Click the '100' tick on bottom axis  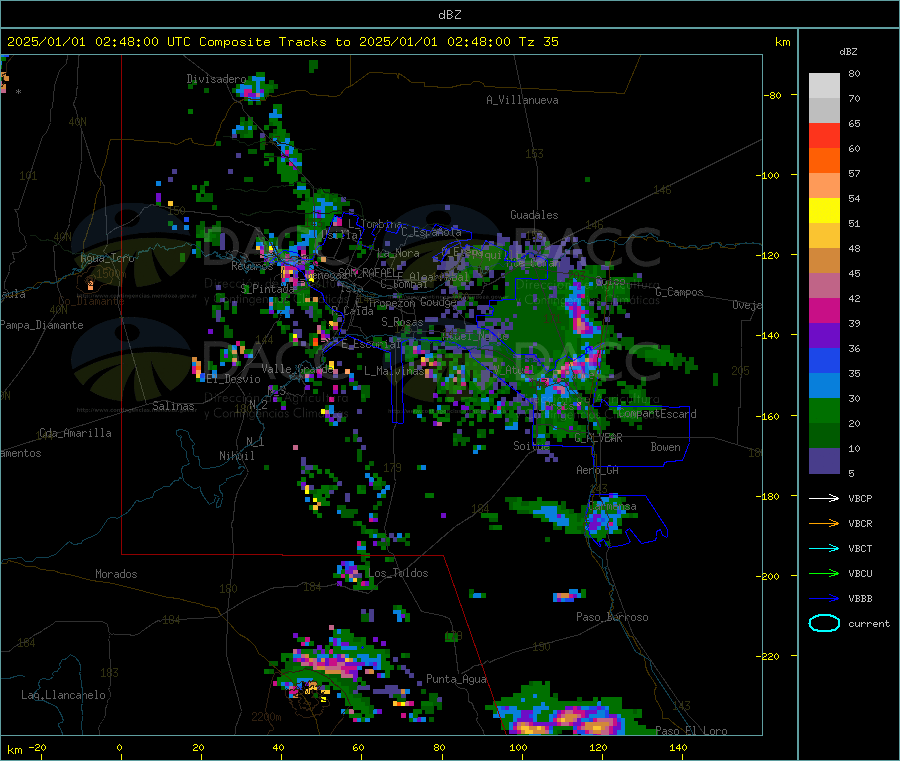click(518, 747)
